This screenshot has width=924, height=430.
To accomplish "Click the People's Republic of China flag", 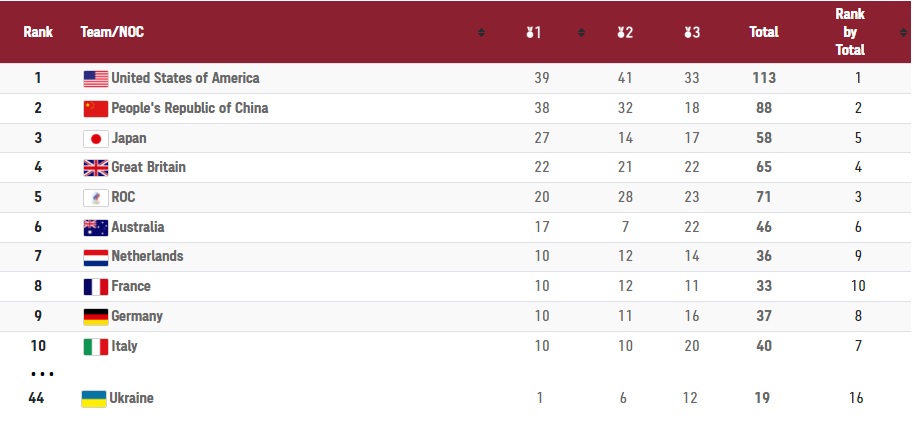I will click(x=96, y=108).
